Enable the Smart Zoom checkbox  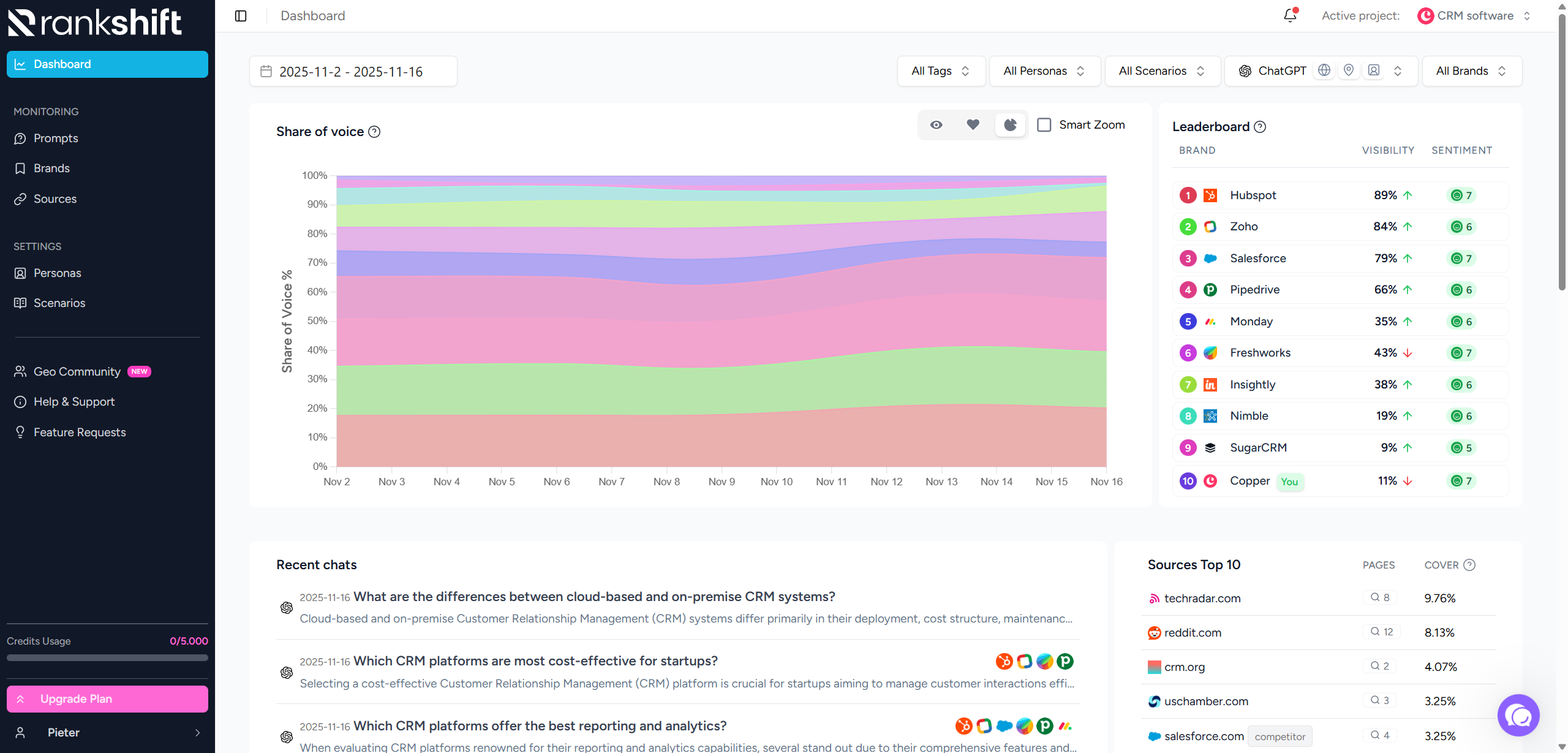pos(1044,124)
